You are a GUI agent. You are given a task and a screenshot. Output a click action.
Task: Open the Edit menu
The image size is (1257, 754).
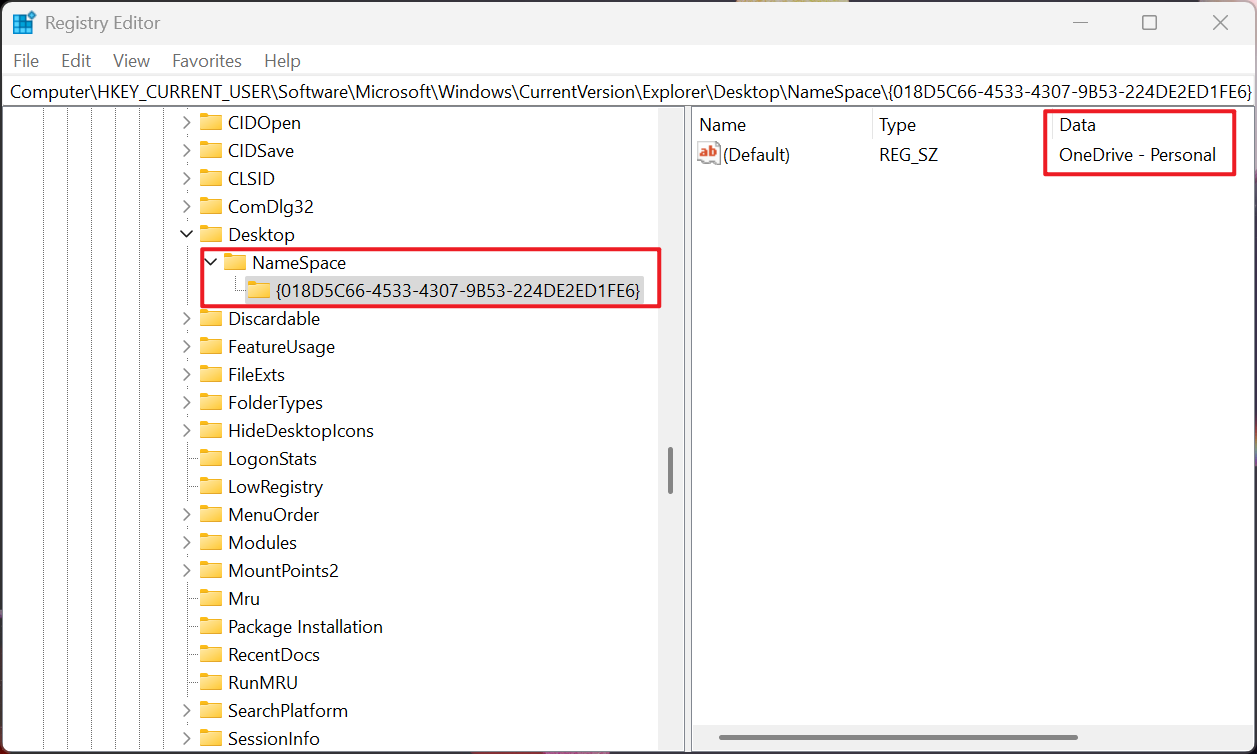76,61
